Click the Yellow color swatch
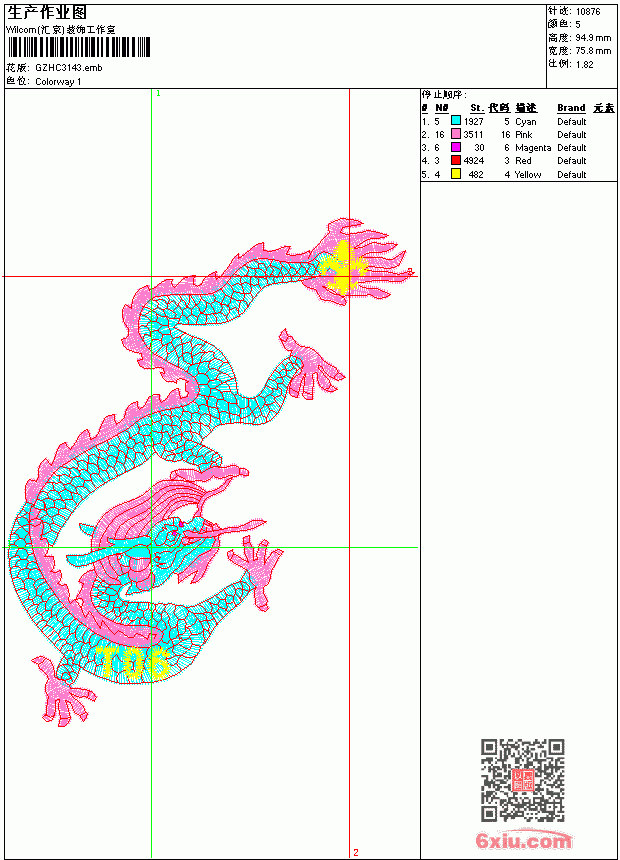Screen dimensions: 620x860 pos(455,174)
